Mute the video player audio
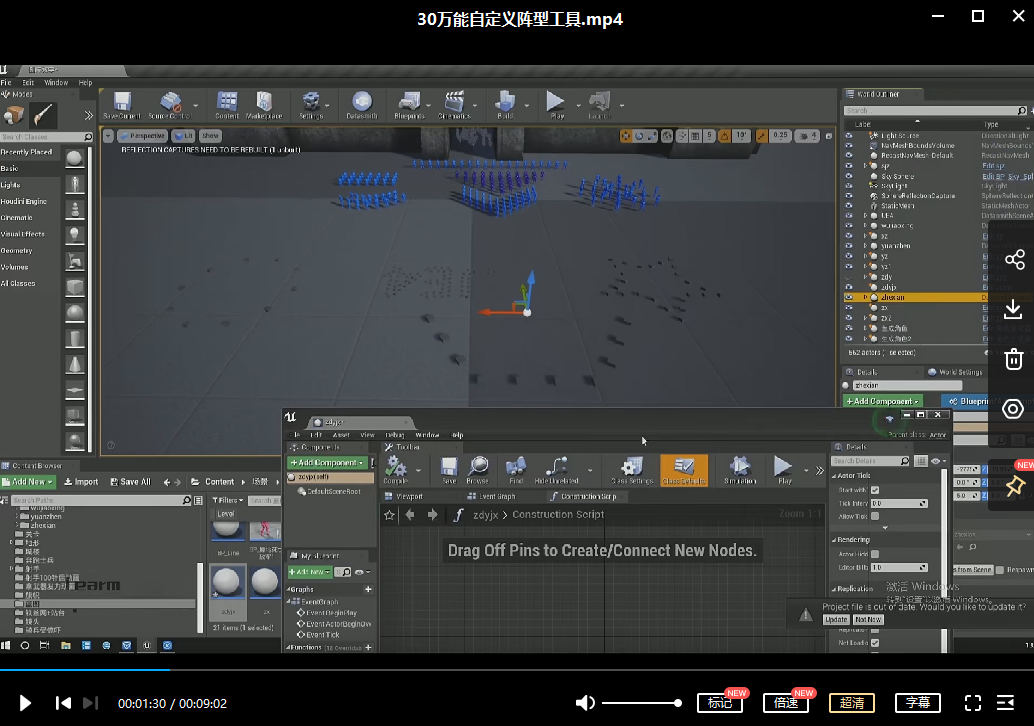The height and width of the screenshot is (726, 1034). [585, 703]
